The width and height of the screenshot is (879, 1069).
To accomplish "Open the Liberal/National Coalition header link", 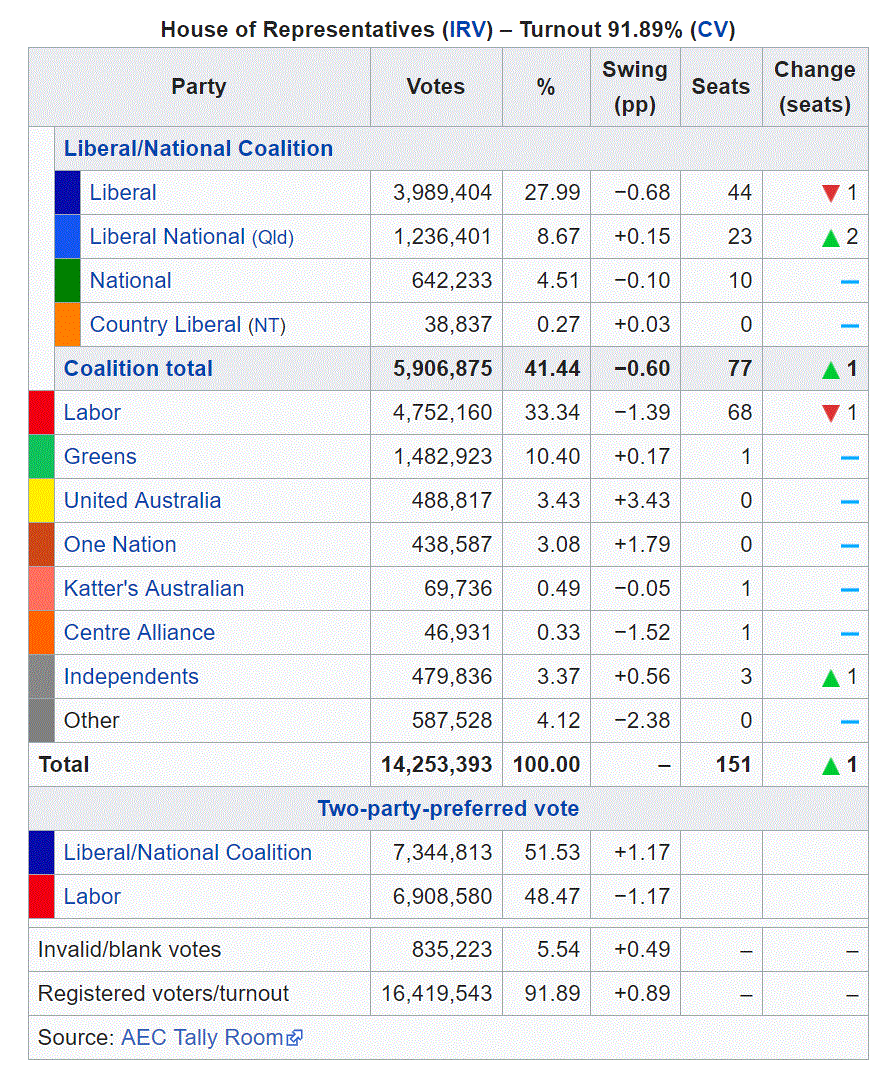I will point(198,149).
